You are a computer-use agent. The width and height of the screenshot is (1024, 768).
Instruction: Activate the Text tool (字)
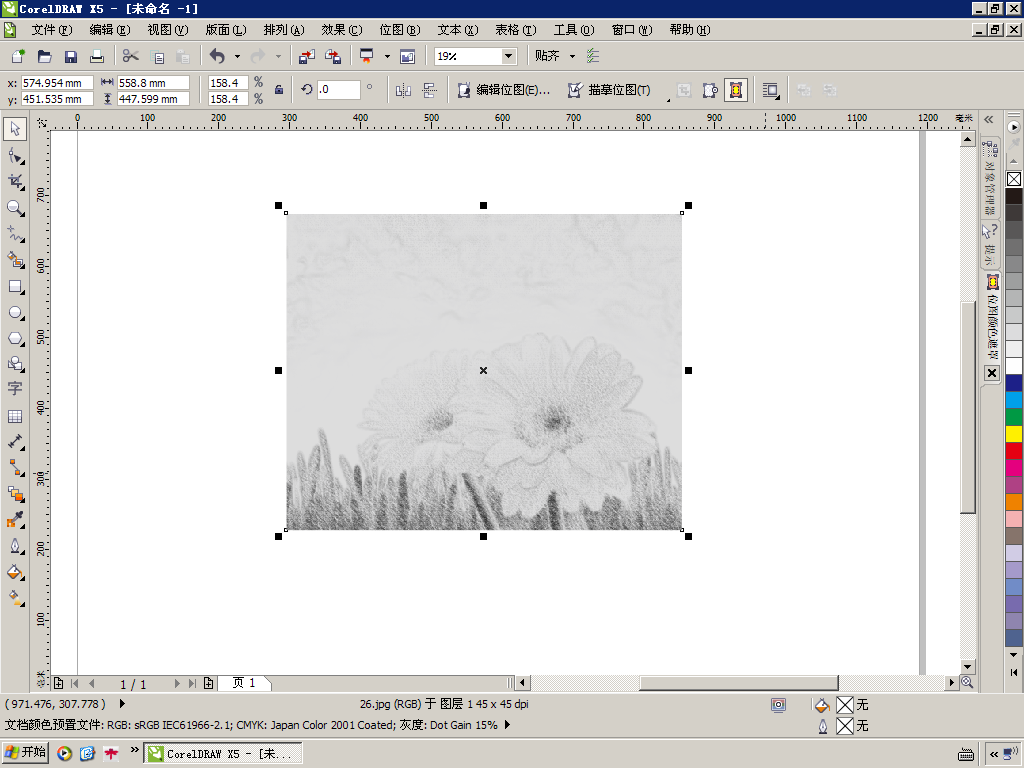pyautogui.click(x=15, y=389)
